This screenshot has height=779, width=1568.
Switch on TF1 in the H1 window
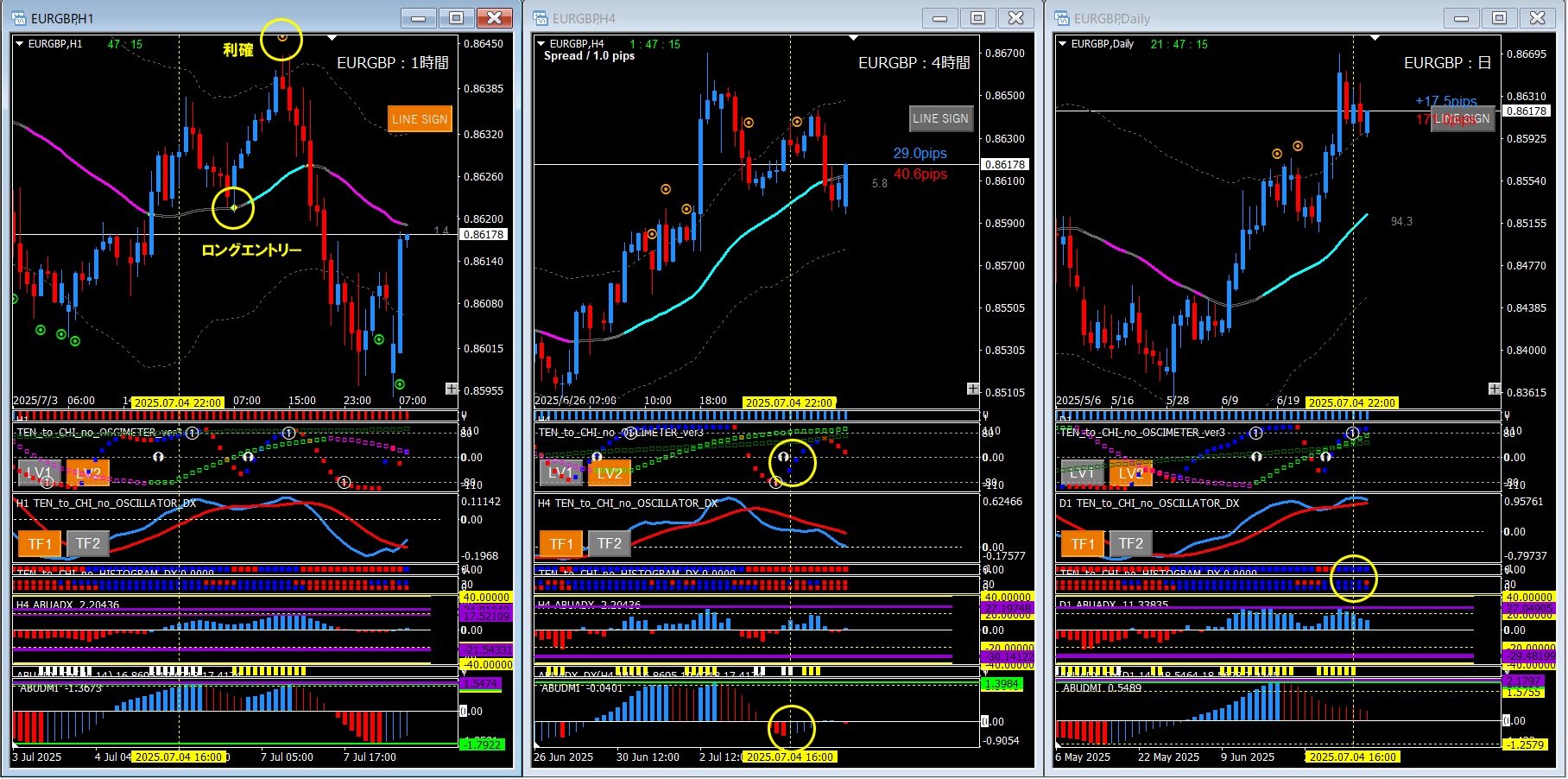(40, 543)
